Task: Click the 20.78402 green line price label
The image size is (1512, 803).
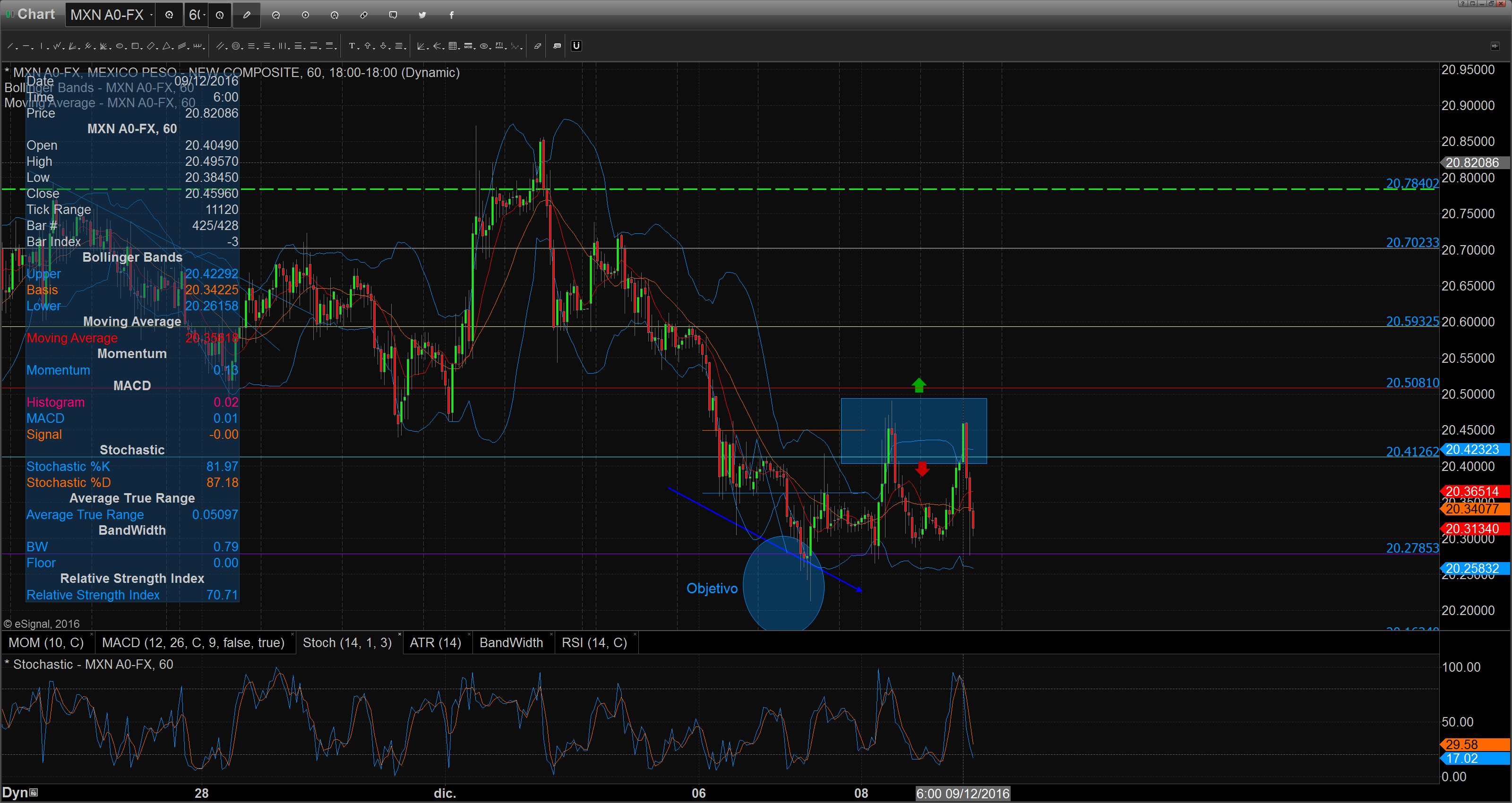Action: coord(1412,183)
